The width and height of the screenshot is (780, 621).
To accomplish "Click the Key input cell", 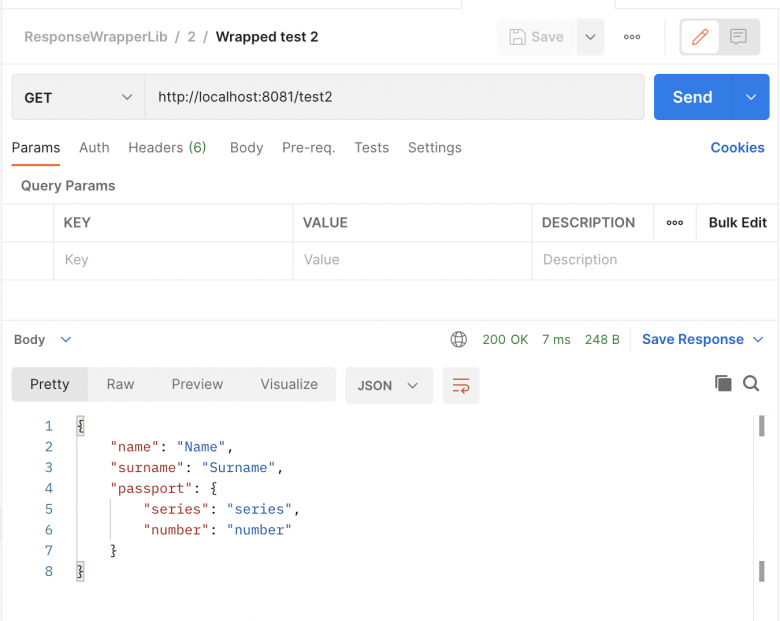I will (x=173, y=260).
